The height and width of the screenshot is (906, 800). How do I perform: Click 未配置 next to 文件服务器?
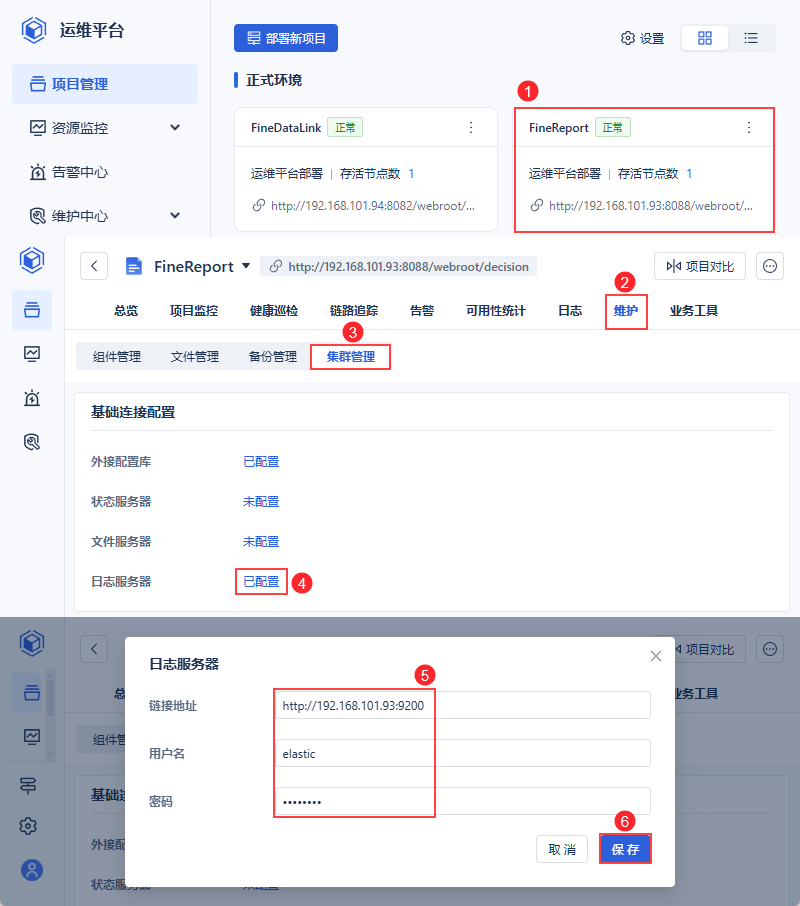(x=261, y=541)
